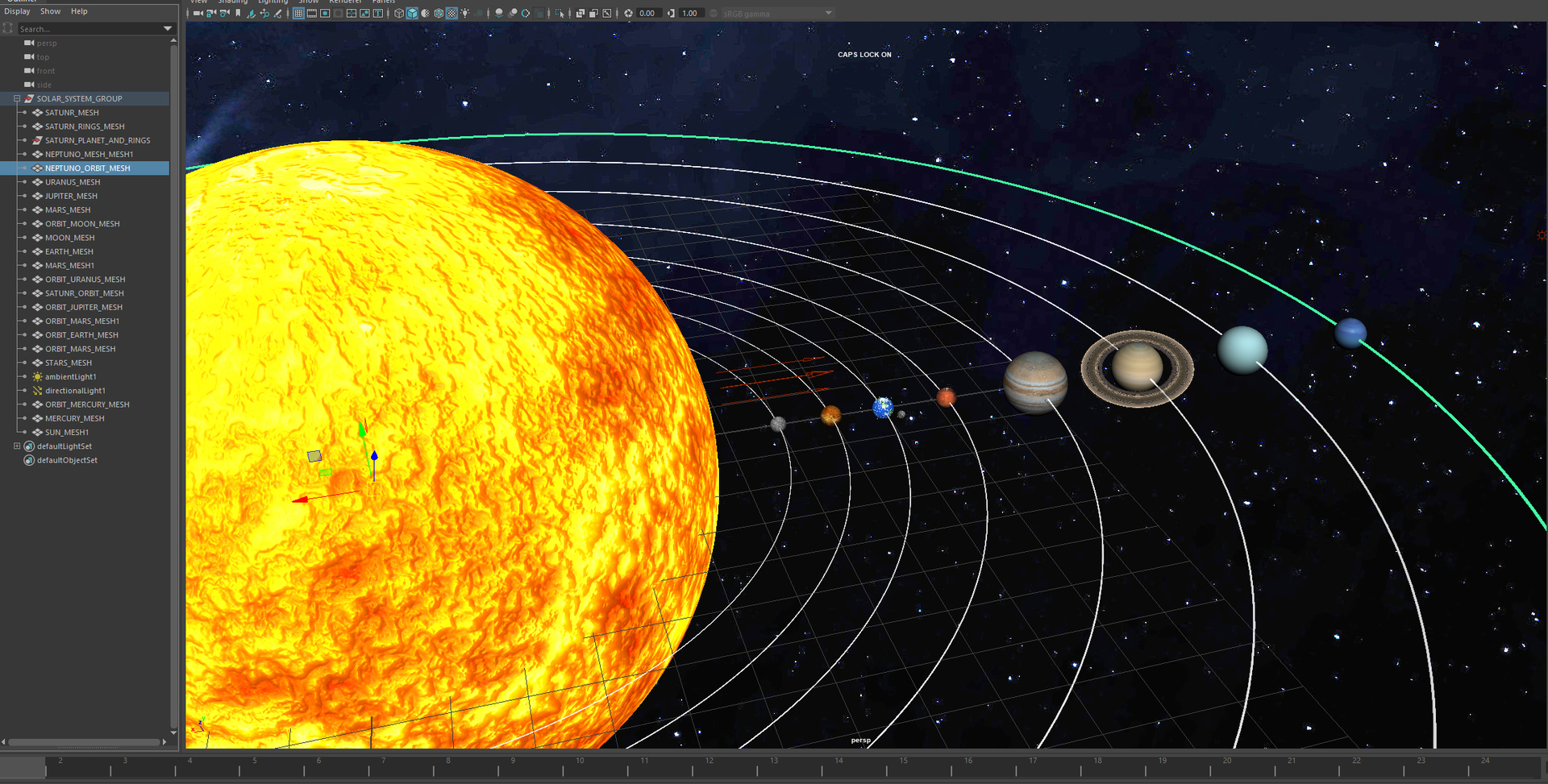Collapse the SOLAR_SYSTEM_GROUP tree item
1548x784 pixels.
point(17,98)
